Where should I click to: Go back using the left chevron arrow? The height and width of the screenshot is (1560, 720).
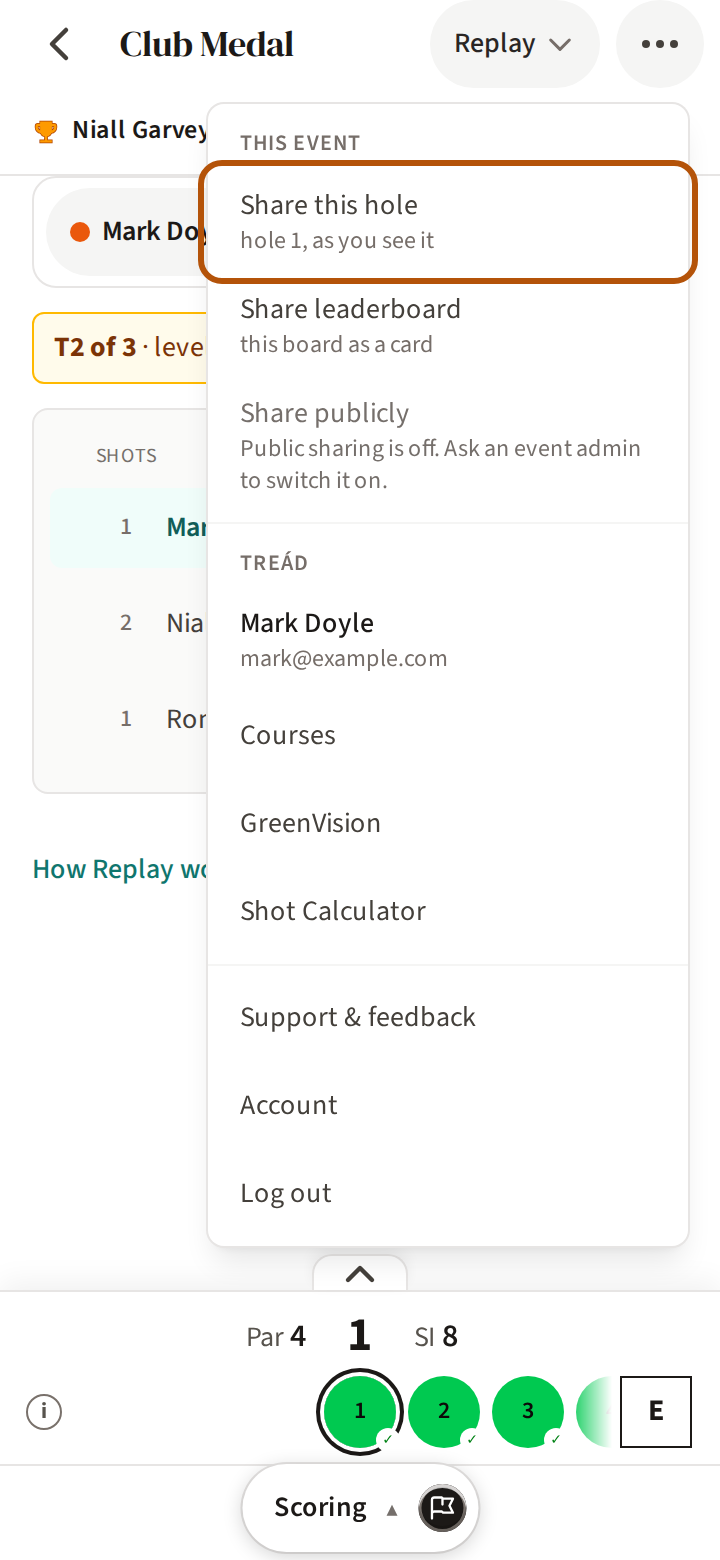[60, 44]
